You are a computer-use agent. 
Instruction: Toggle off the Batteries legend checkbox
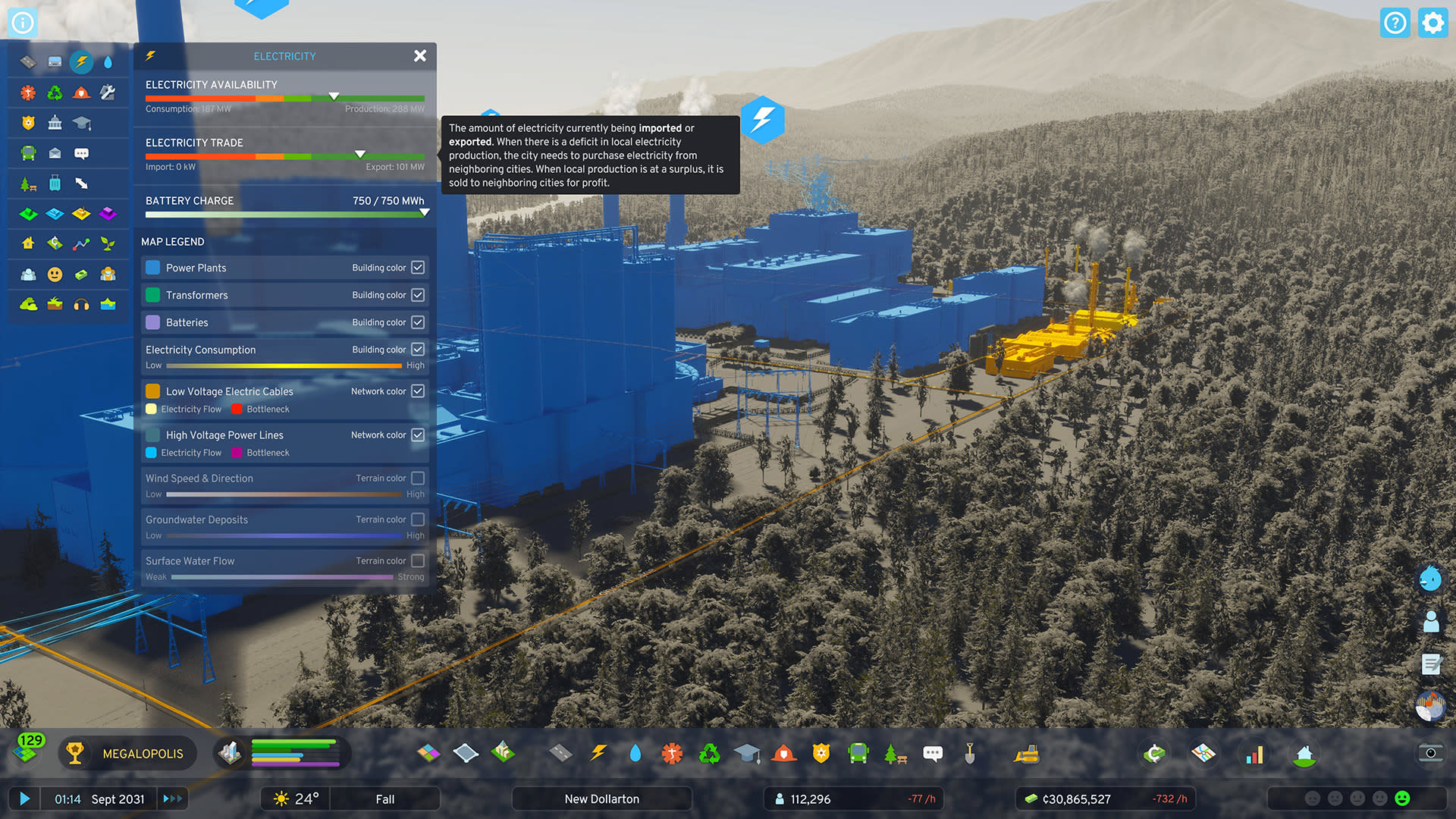418,322
